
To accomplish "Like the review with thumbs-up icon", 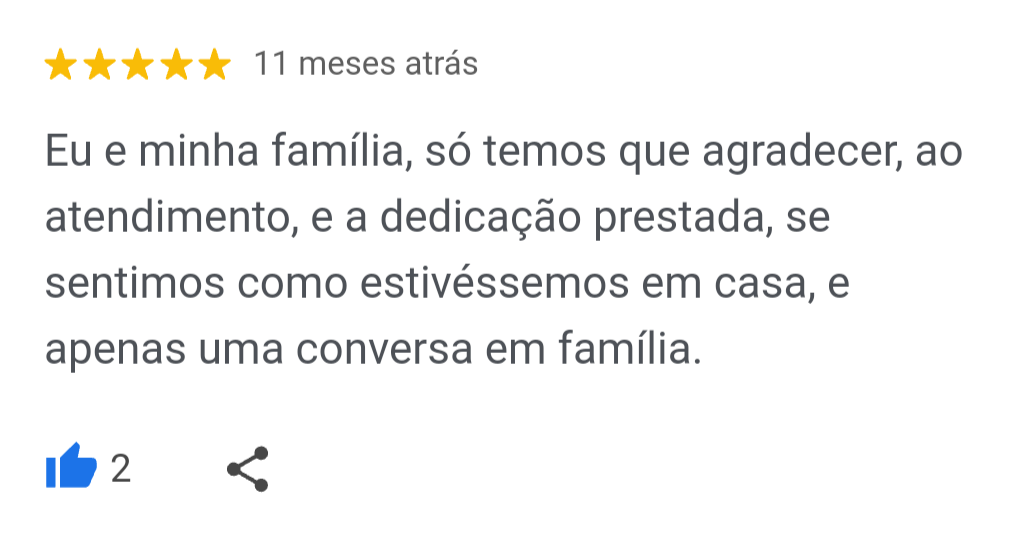I will [71, 469].
